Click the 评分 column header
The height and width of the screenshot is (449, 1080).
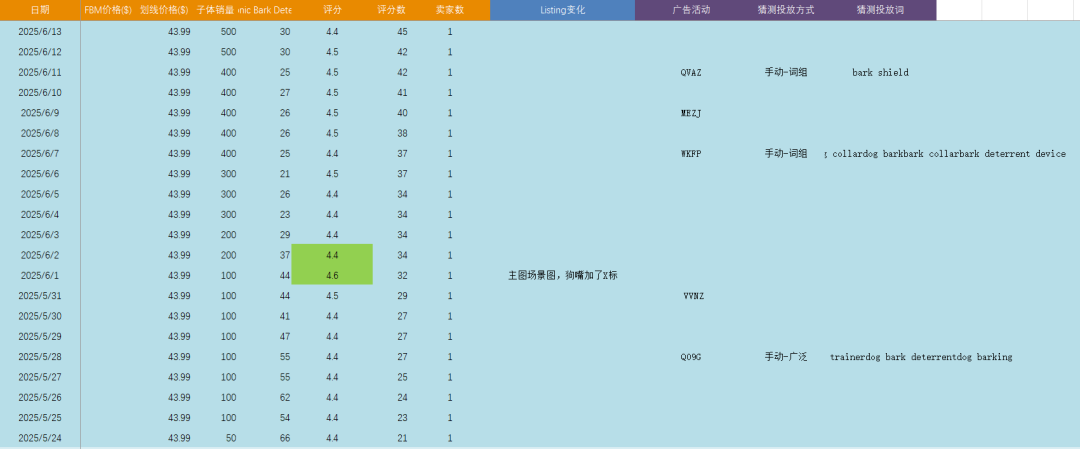click(332, 10)
